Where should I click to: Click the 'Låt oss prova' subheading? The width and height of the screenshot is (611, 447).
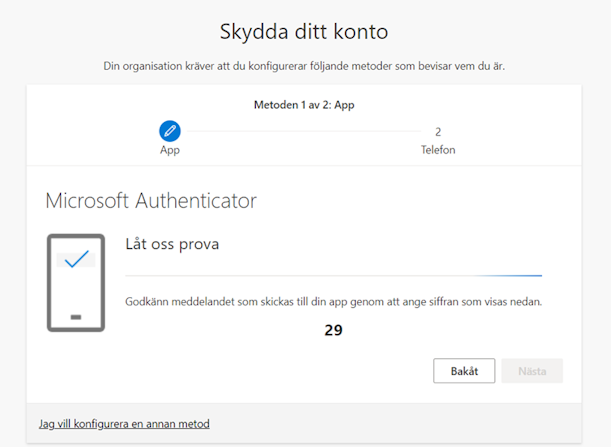[x=172, y=244]
